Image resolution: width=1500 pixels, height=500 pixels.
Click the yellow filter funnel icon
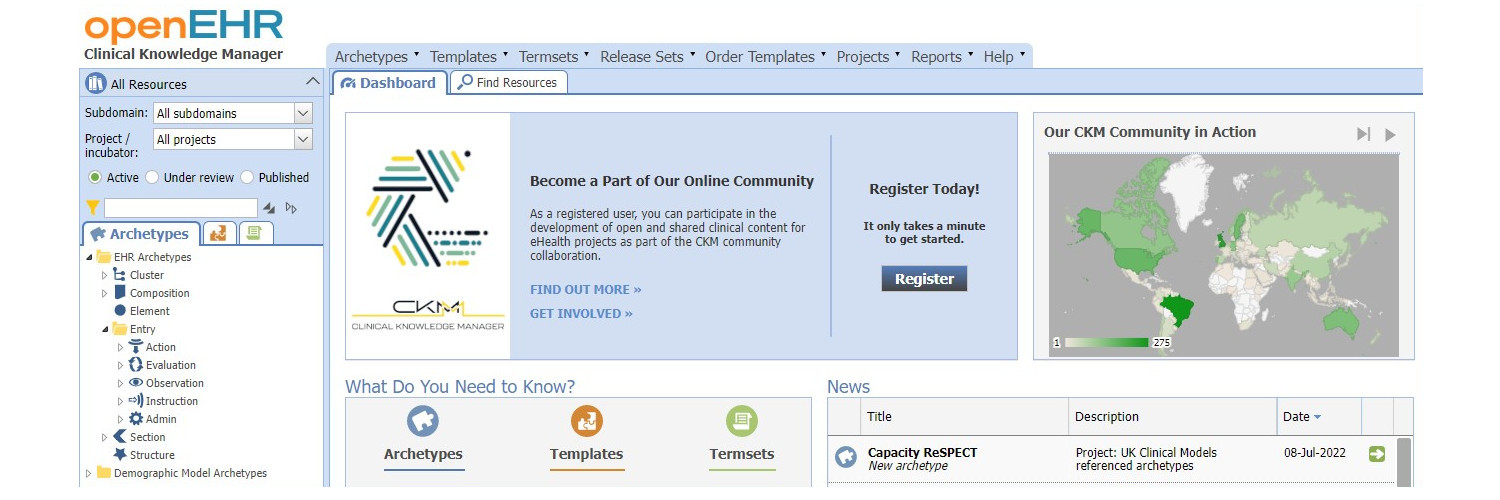pyautogui.click(x=93, y=208)
